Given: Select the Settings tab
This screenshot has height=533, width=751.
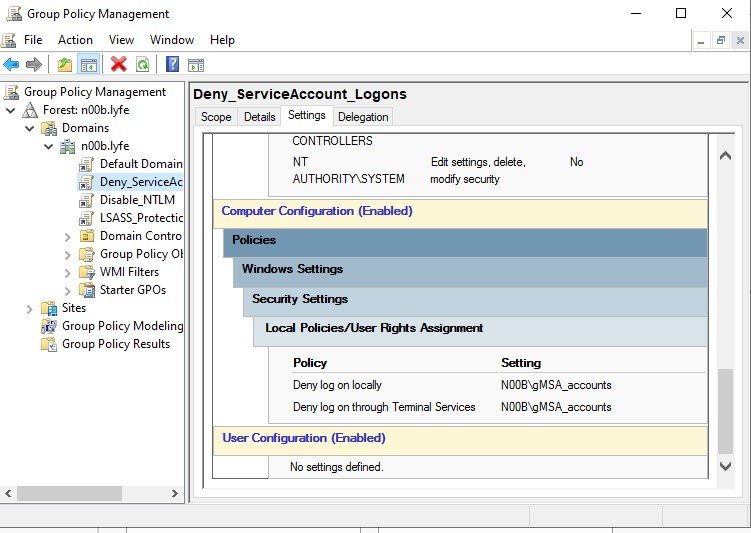Looking at the screenshot, I should point(307,115).
